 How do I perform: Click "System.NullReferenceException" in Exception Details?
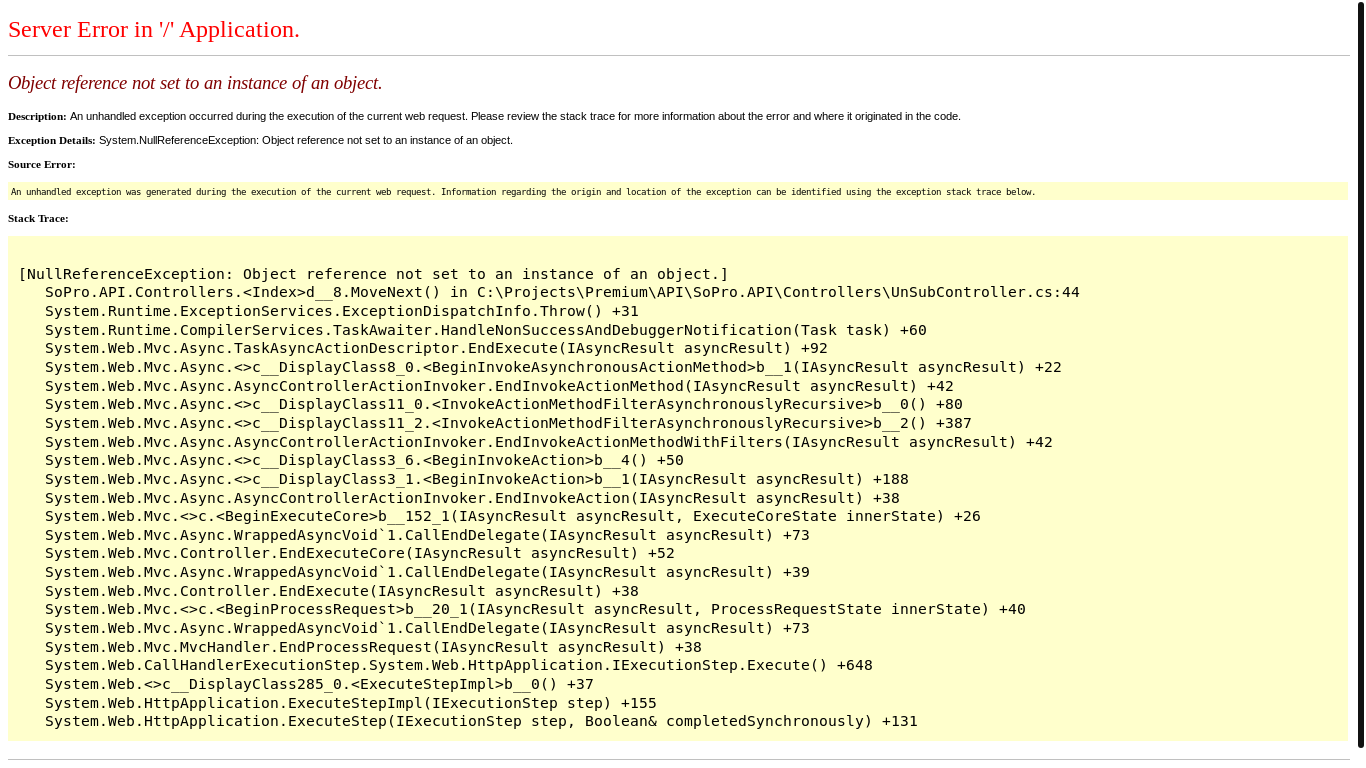tap(178, 140)
